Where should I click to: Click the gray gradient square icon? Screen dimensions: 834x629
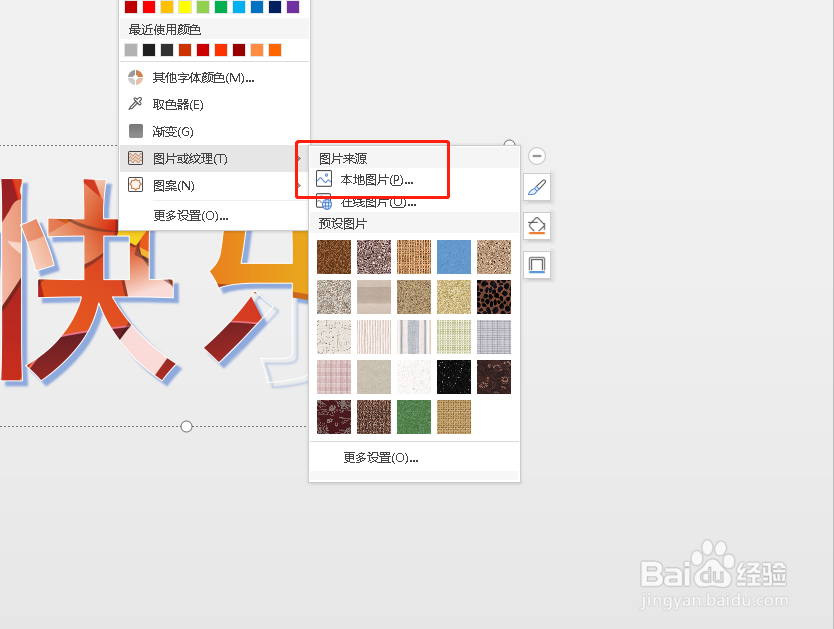(136, 131)
